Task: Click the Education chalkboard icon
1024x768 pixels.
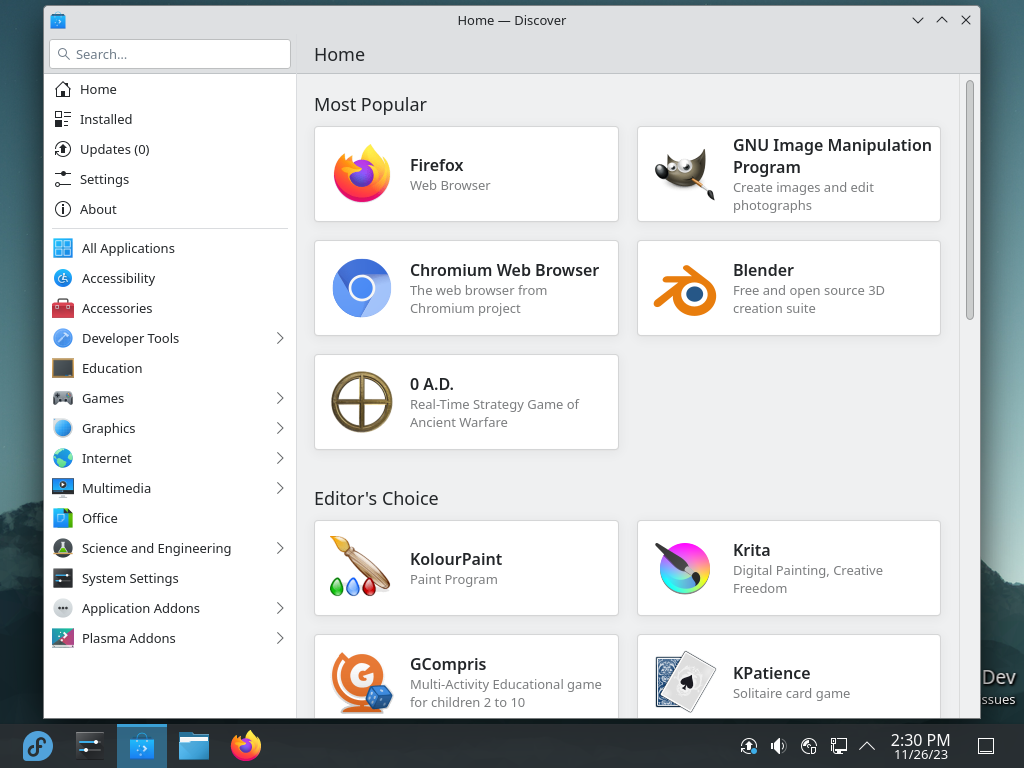Action: pos(63,368)
